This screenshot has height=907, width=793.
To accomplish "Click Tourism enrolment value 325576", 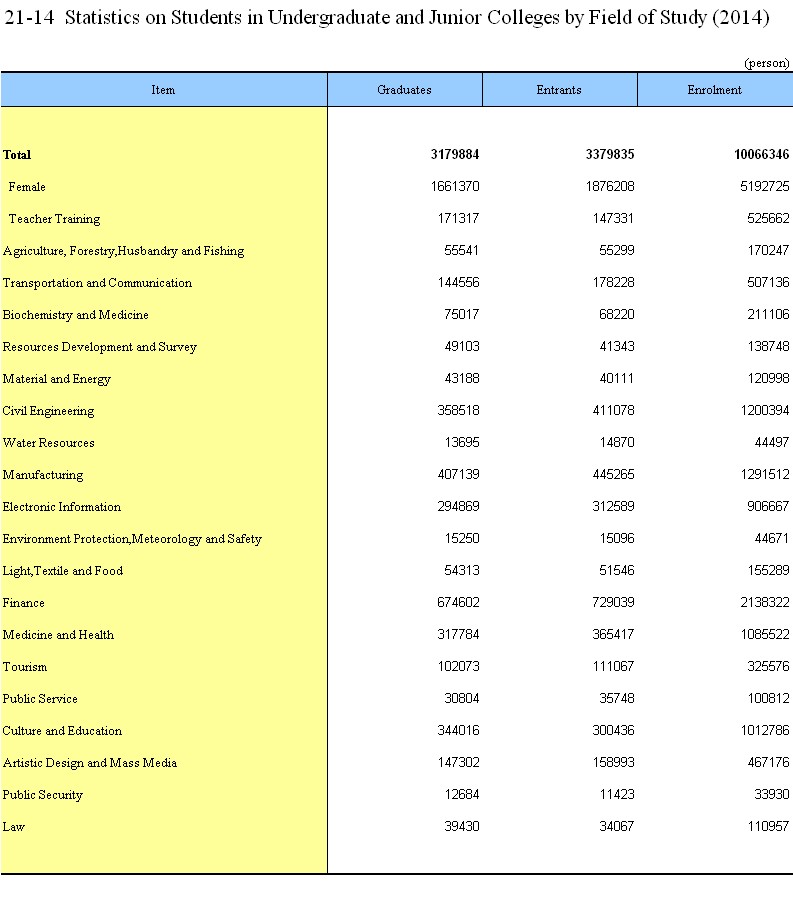I will point(768,666).
